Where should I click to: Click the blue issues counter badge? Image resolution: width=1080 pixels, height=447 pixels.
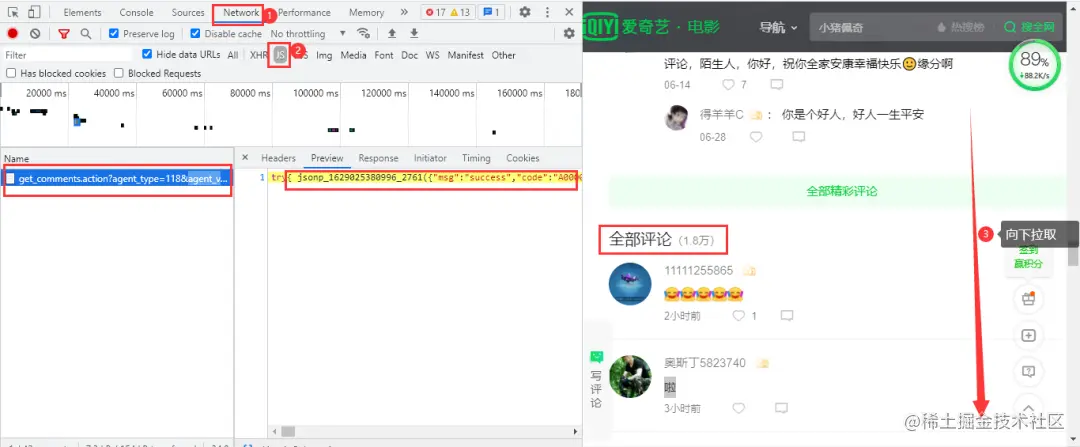click(491, 12)
